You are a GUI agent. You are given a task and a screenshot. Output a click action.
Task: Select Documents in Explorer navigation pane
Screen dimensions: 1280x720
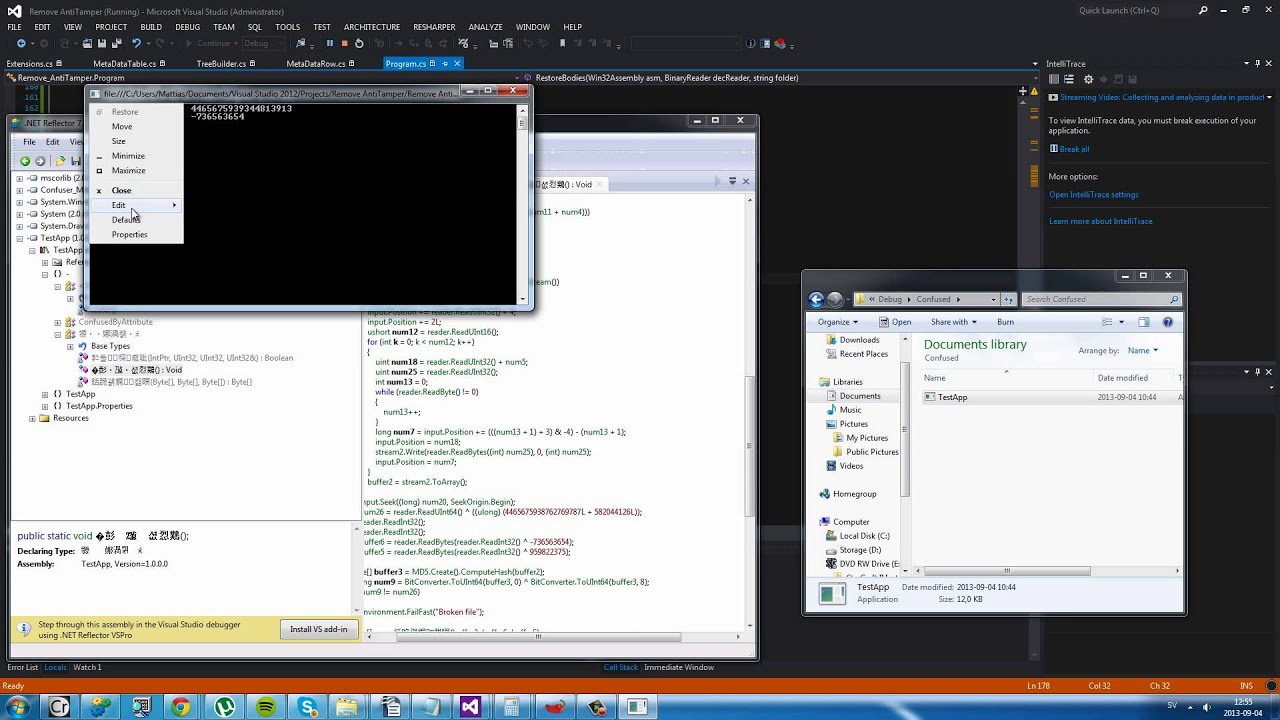(x=860, y=396)
